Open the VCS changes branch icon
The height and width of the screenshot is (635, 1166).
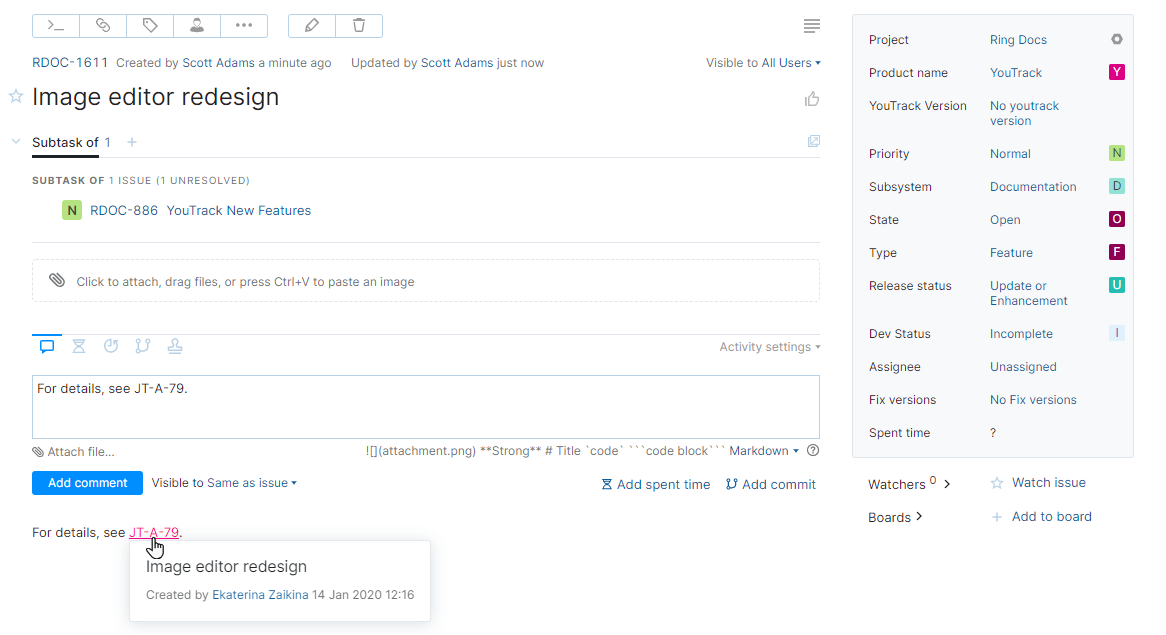click(143, 345)
